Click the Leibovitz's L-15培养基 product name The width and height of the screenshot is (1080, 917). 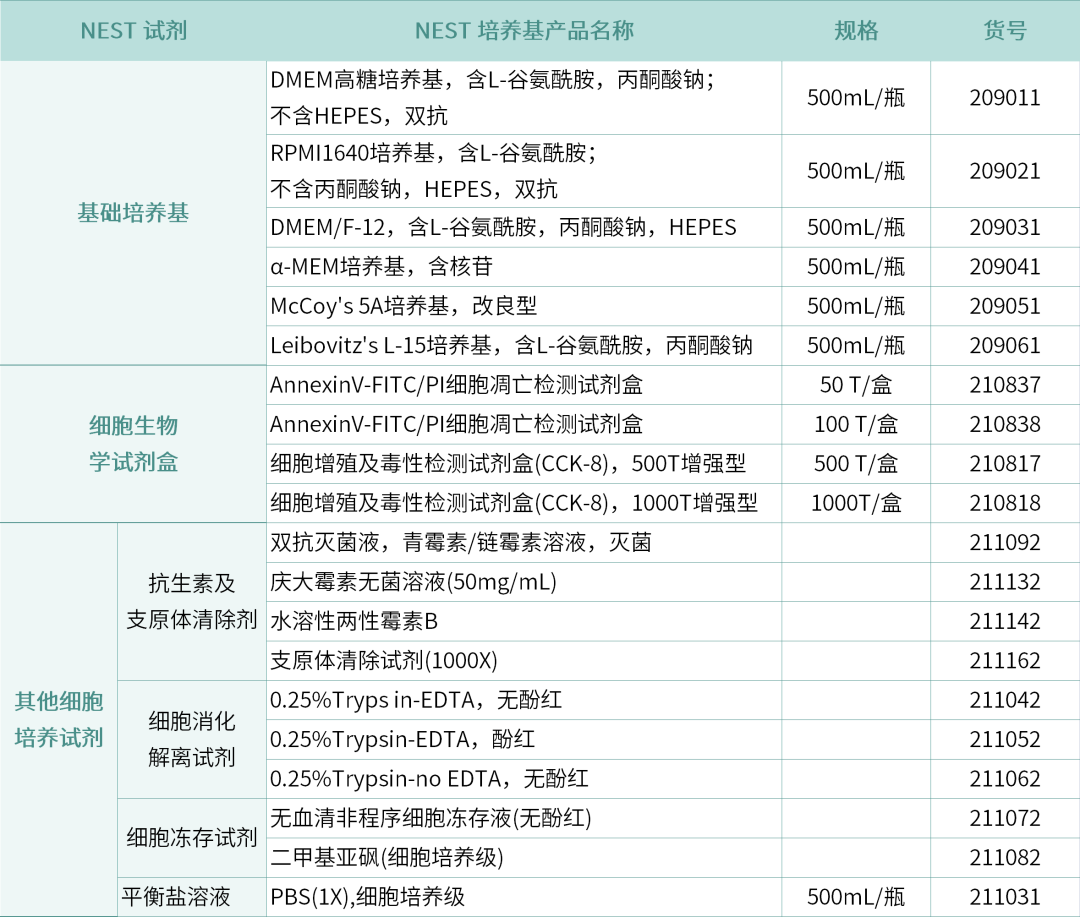click(511, 346)
